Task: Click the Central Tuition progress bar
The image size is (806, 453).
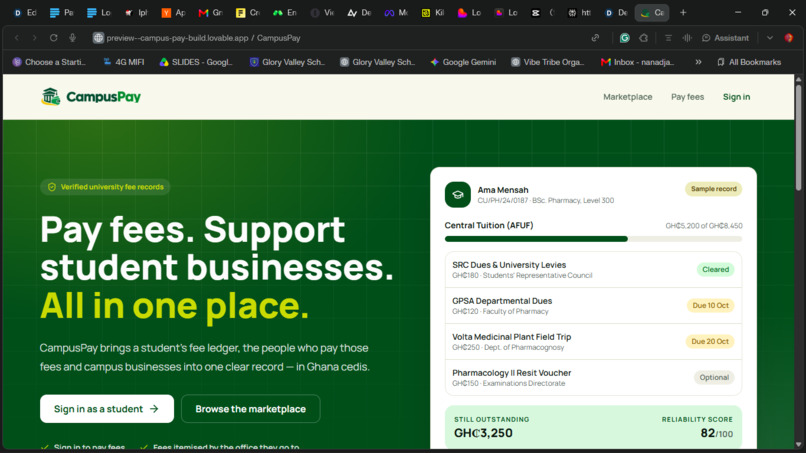Action: click(593, 239)
